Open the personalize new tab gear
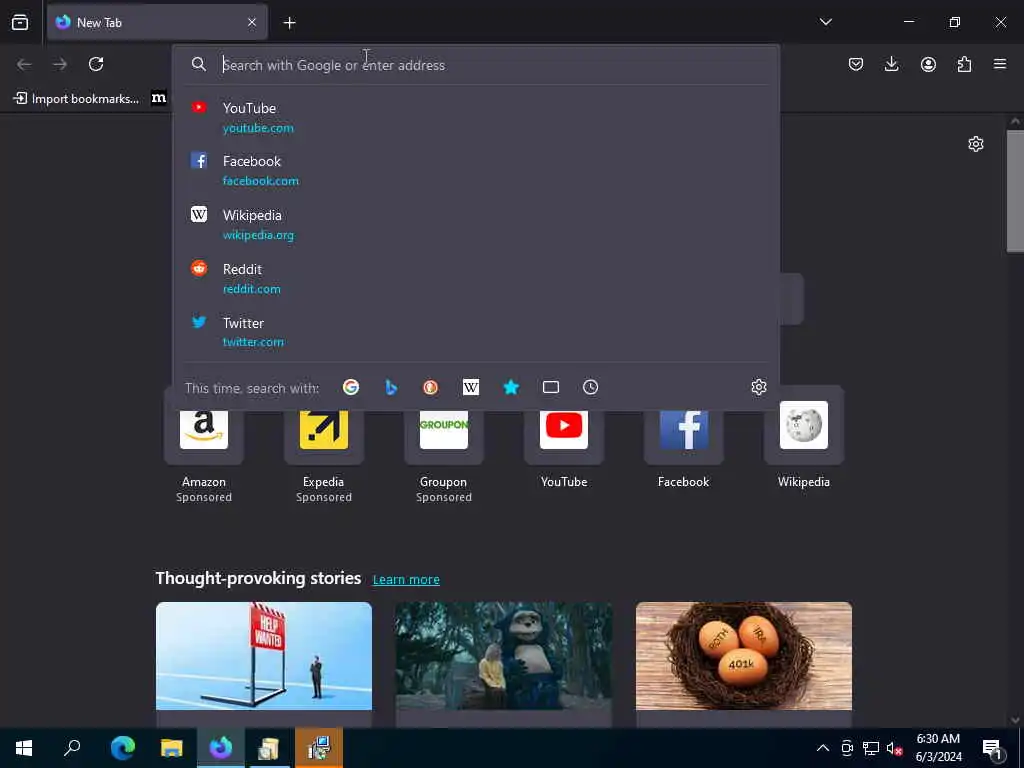The height and width of the screenshot is (768, 1024). pos(976,144)
